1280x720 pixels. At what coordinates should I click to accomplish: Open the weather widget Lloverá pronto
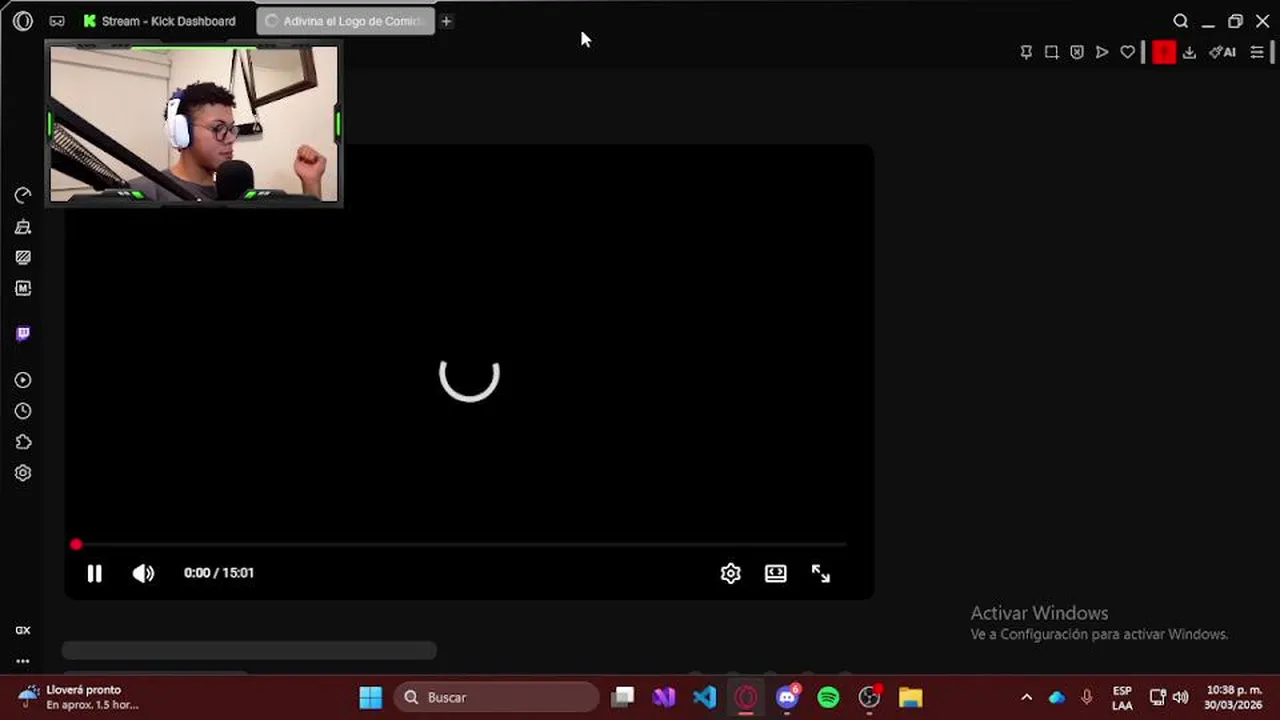pos(78,697)
